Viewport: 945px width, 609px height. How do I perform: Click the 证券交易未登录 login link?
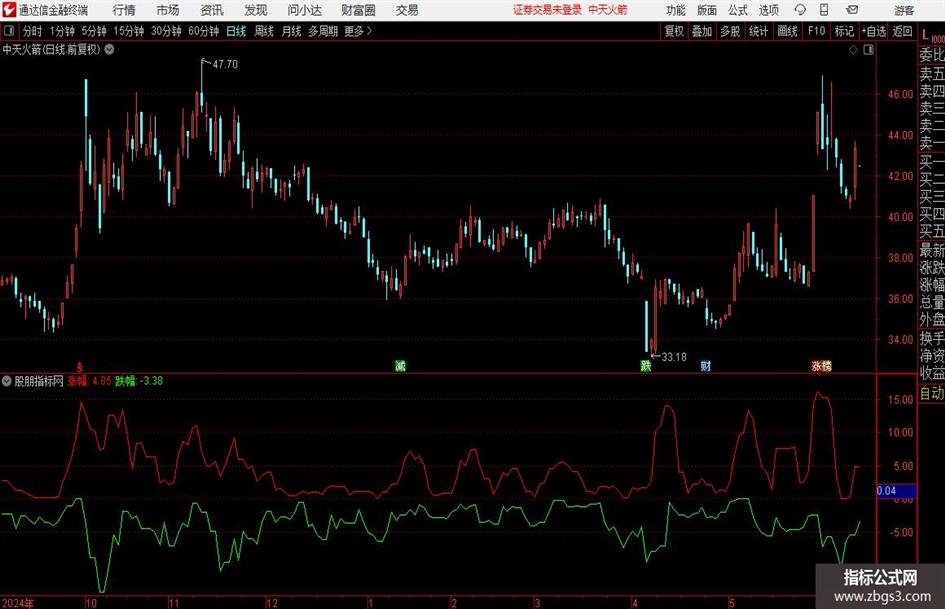click(548, 10)
